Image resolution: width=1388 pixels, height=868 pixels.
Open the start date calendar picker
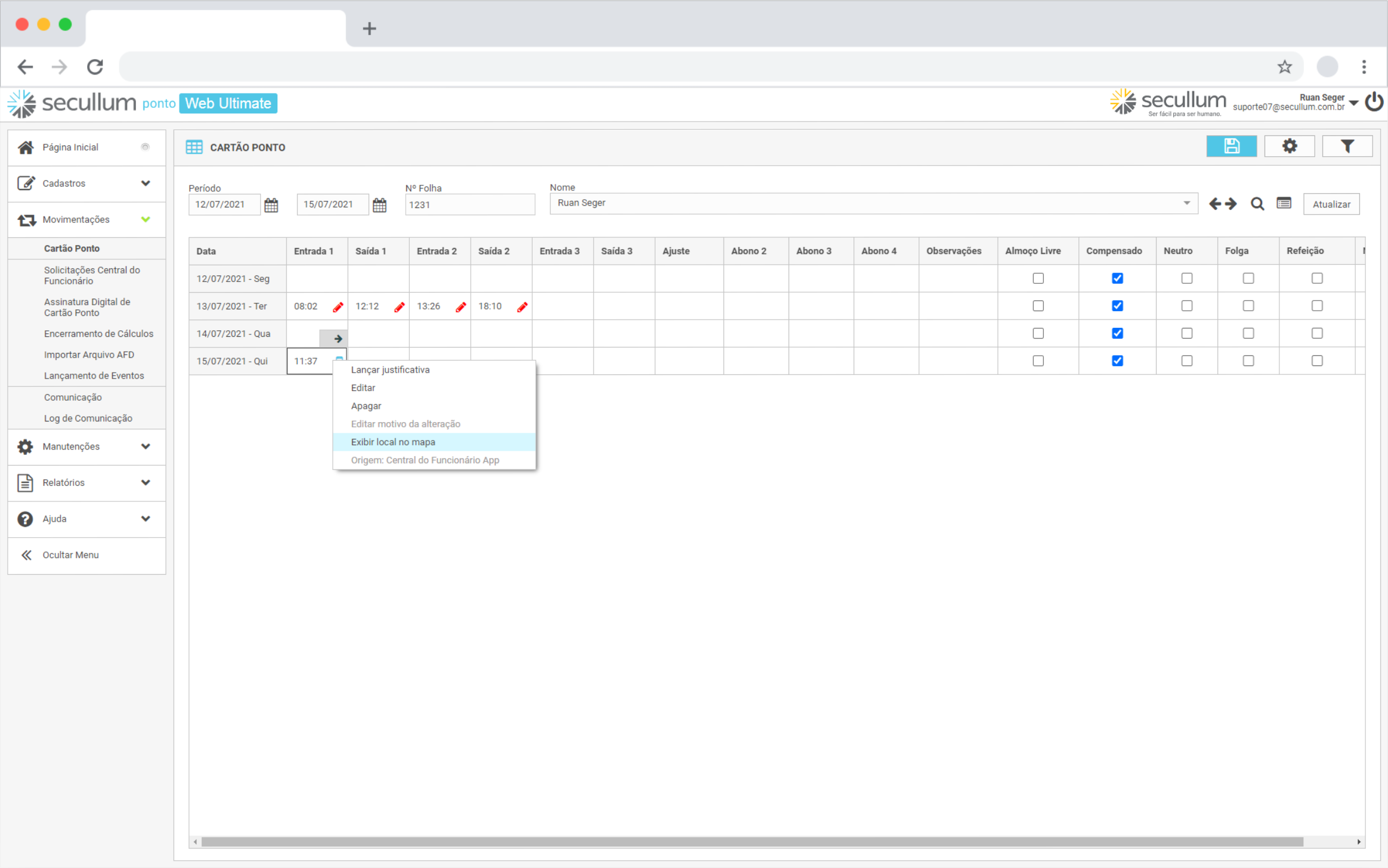pyautogui.click(x=271, y=205)
